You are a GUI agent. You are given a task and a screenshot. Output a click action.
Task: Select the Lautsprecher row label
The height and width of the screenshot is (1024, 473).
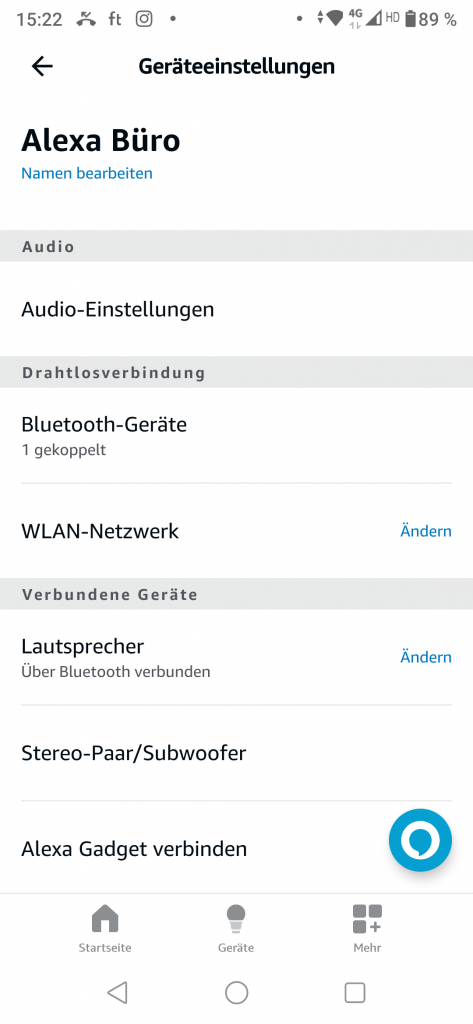82,646
